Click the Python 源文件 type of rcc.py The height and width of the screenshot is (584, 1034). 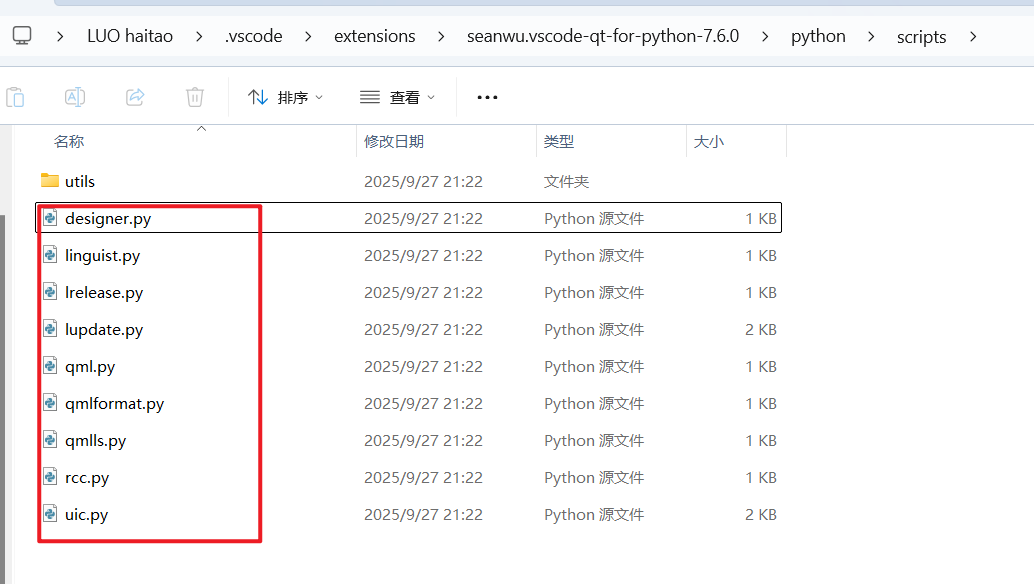pyautogui.click(x=593, y=477)
